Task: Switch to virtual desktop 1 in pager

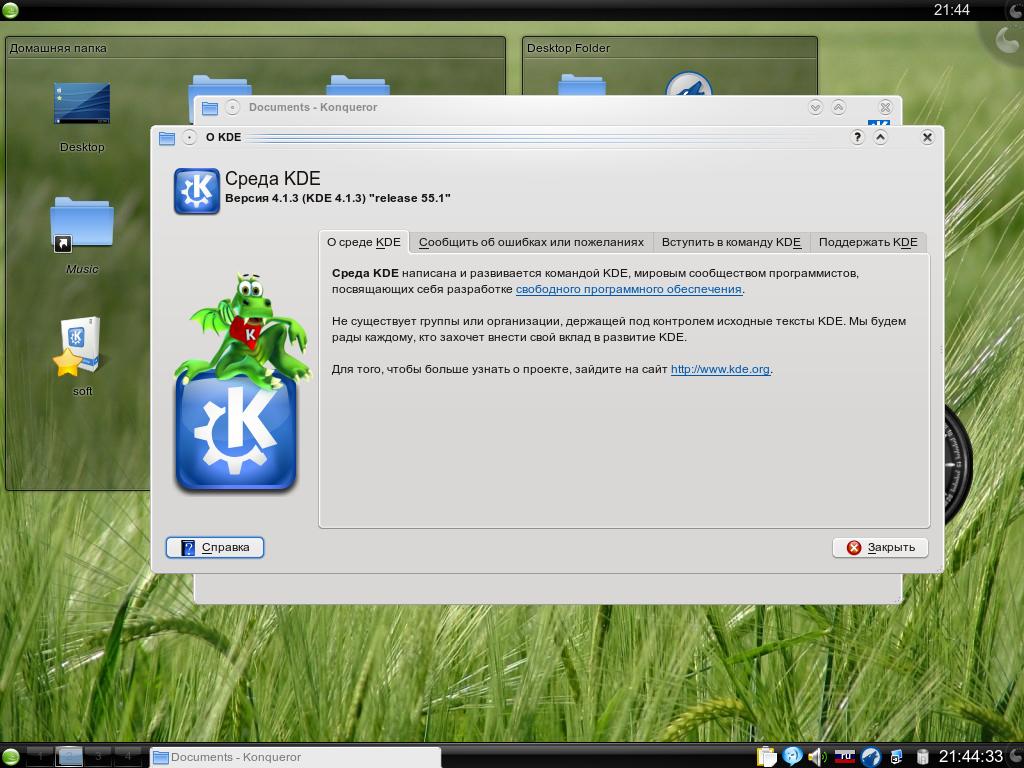Action: point(40,757)
